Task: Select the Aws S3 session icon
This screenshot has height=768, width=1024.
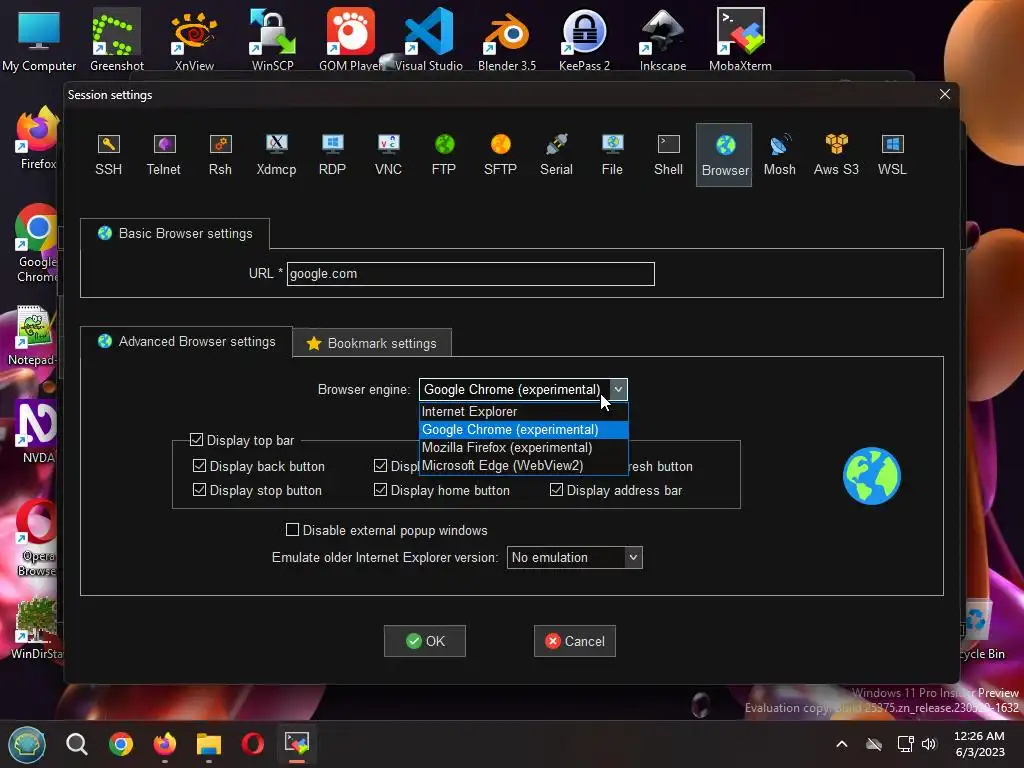Action: [836, 155]
